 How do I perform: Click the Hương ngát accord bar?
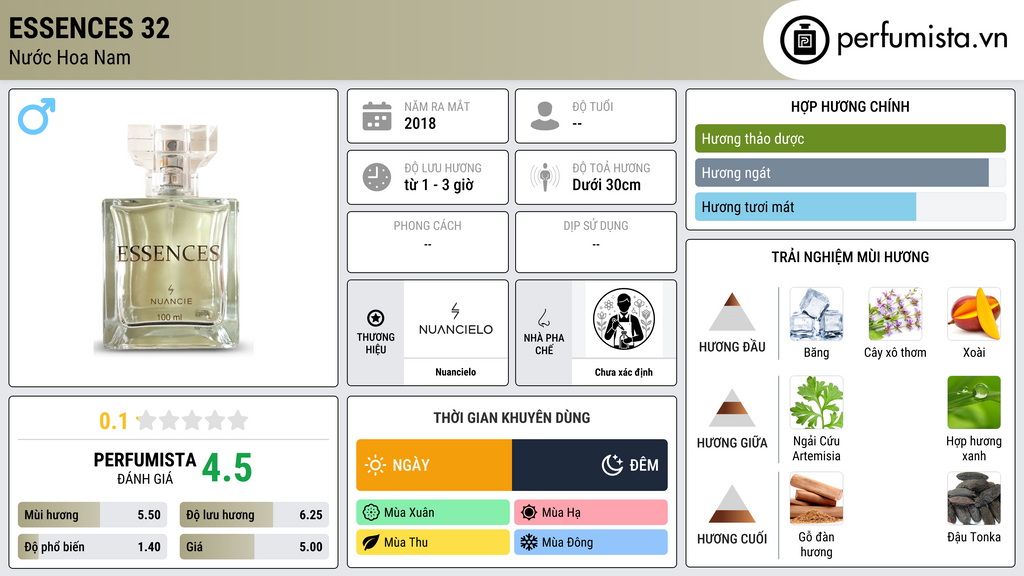pos(850,173)
